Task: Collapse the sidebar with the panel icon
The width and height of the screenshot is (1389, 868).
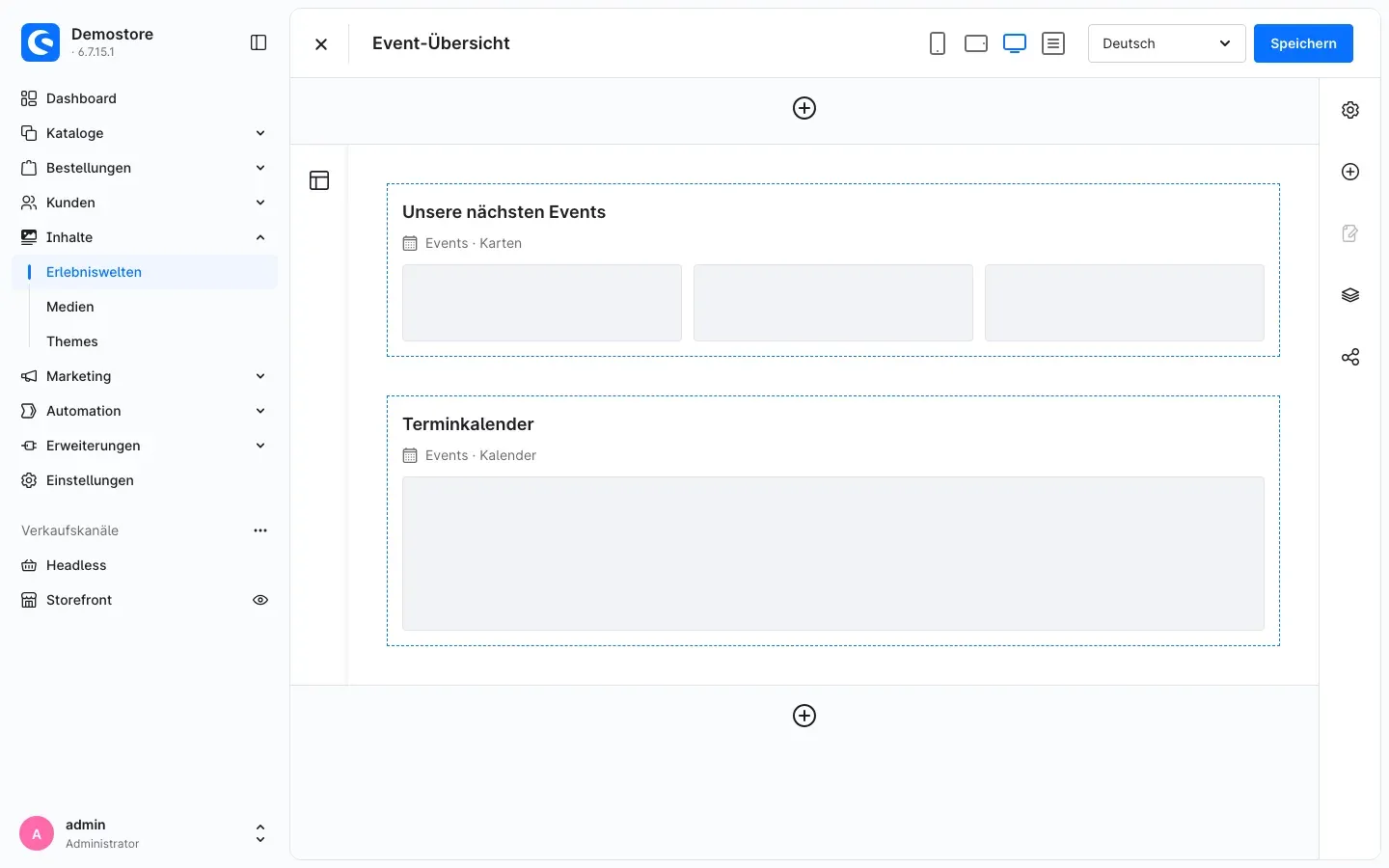Action: tap(259, 42)
